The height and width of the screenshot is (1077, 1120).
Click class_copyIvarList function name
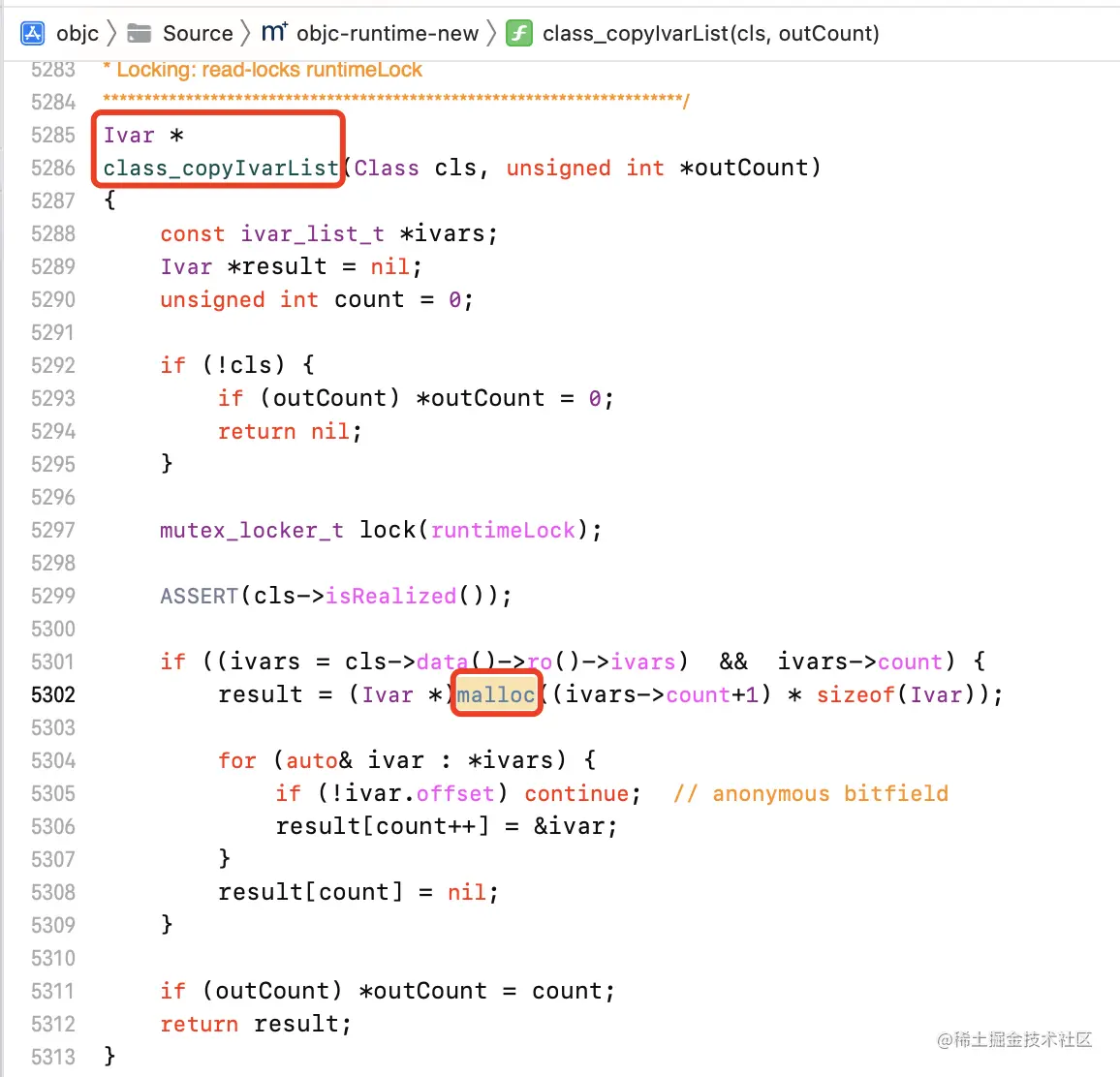221,168
